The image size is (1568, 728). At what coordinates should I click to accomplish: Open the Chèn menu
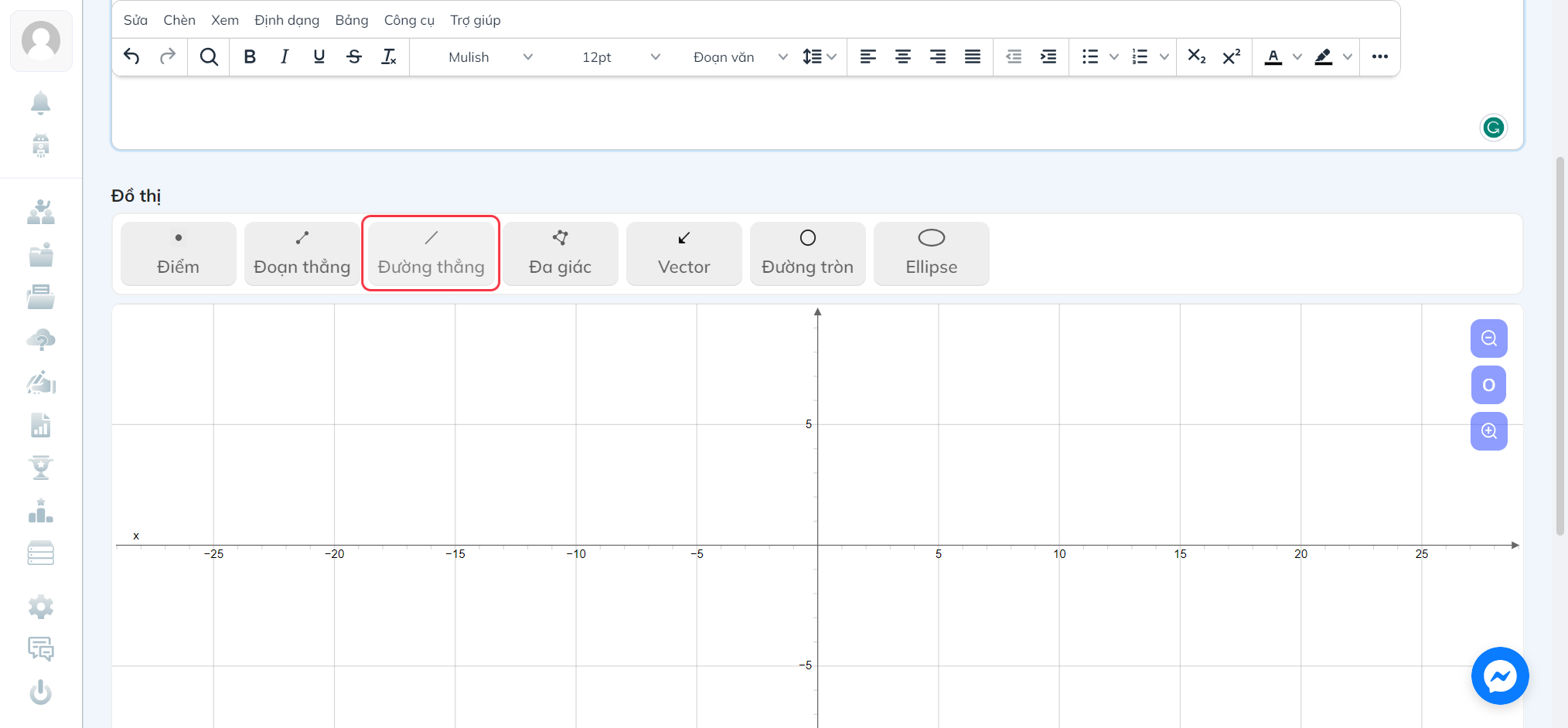(x=179, y=20)
